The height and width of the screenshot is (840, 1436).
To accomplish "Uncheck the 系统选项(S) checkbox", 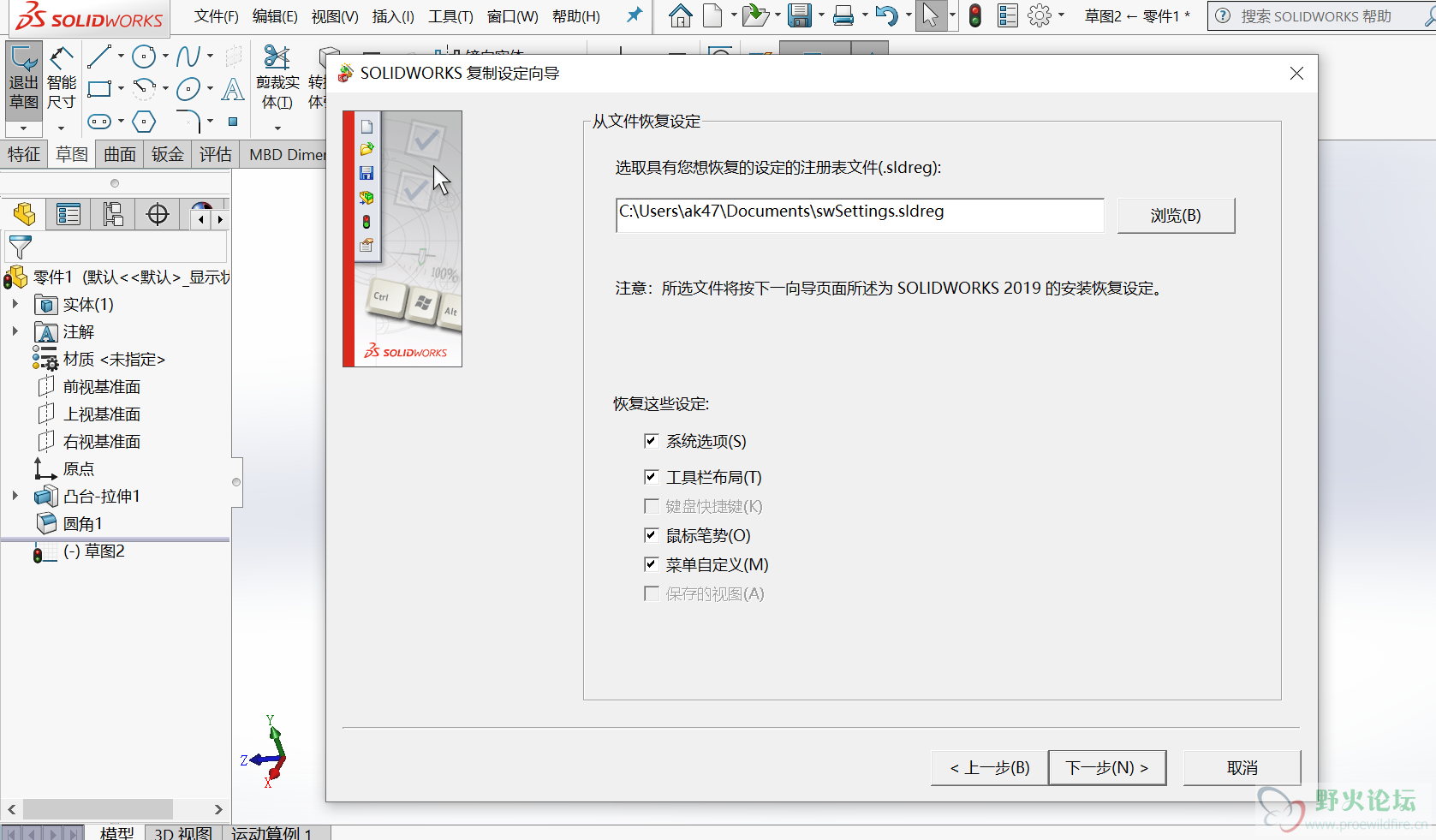I will 651,441.
